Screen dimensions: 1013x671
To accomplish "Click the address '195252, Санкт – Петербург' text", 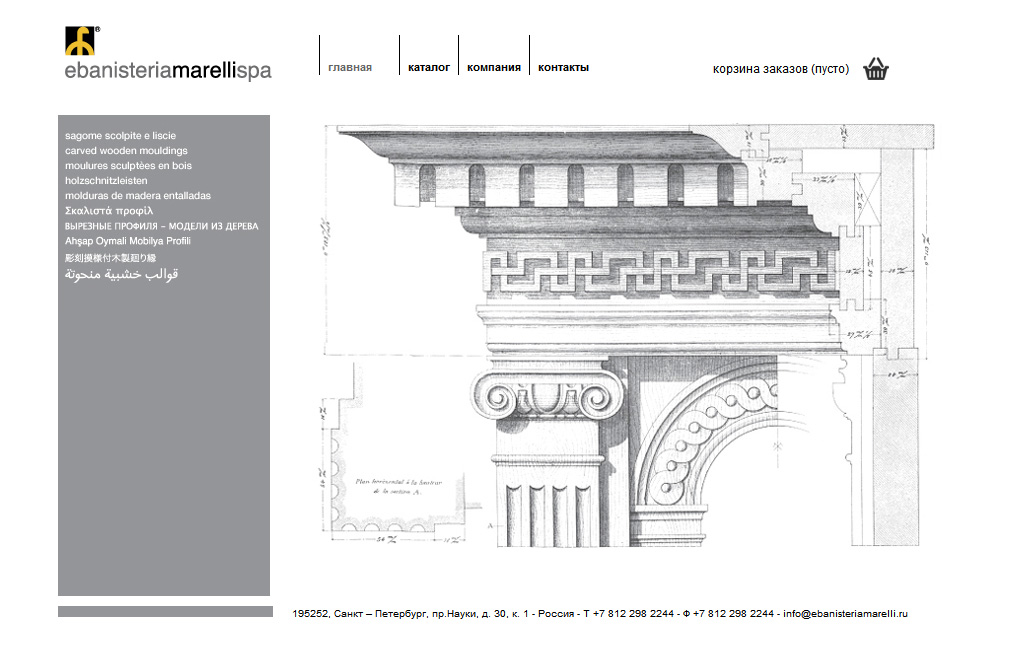I will point(360,614).
